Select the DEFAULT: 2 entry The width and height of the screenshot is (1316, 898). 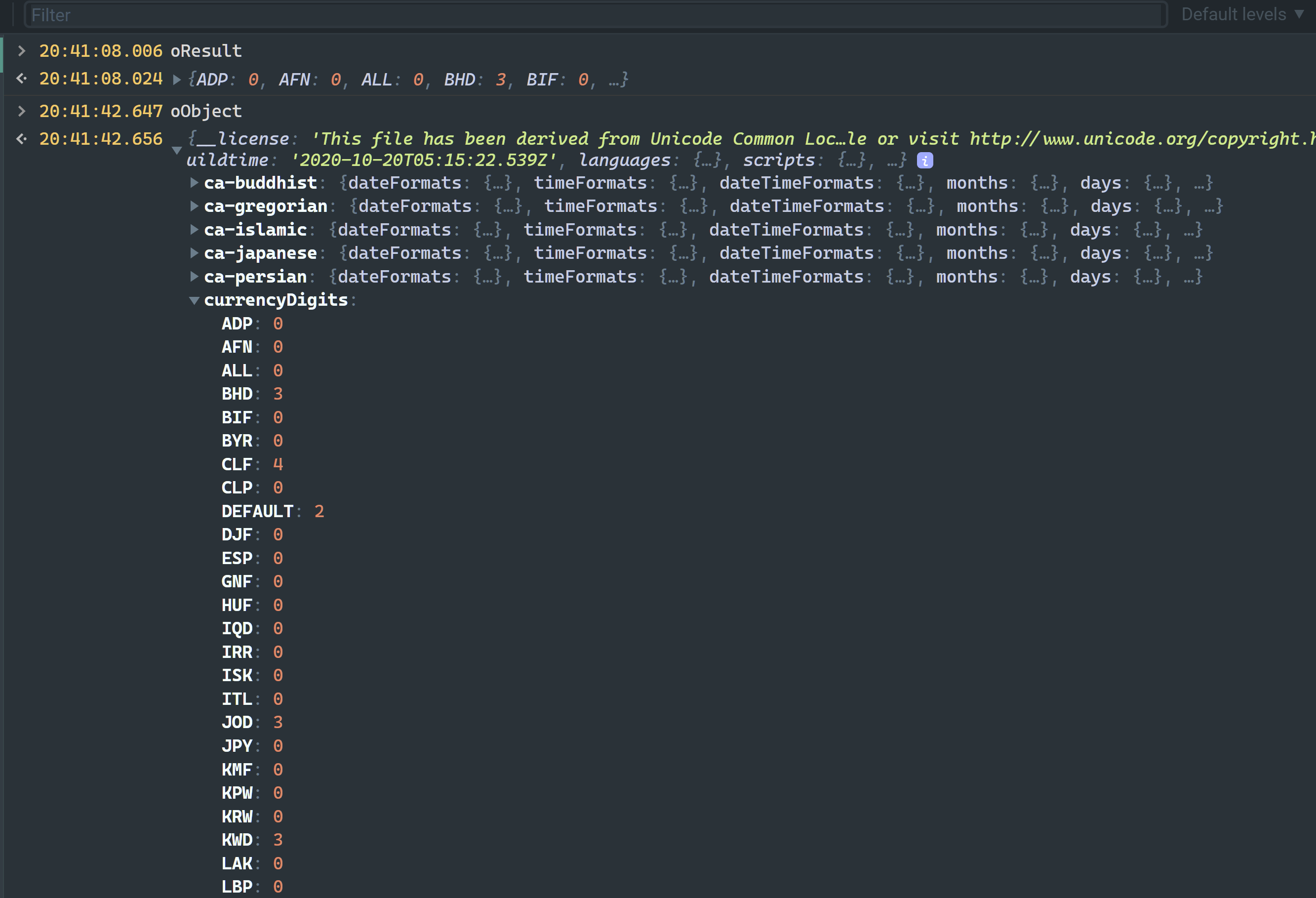click(273, 512)
